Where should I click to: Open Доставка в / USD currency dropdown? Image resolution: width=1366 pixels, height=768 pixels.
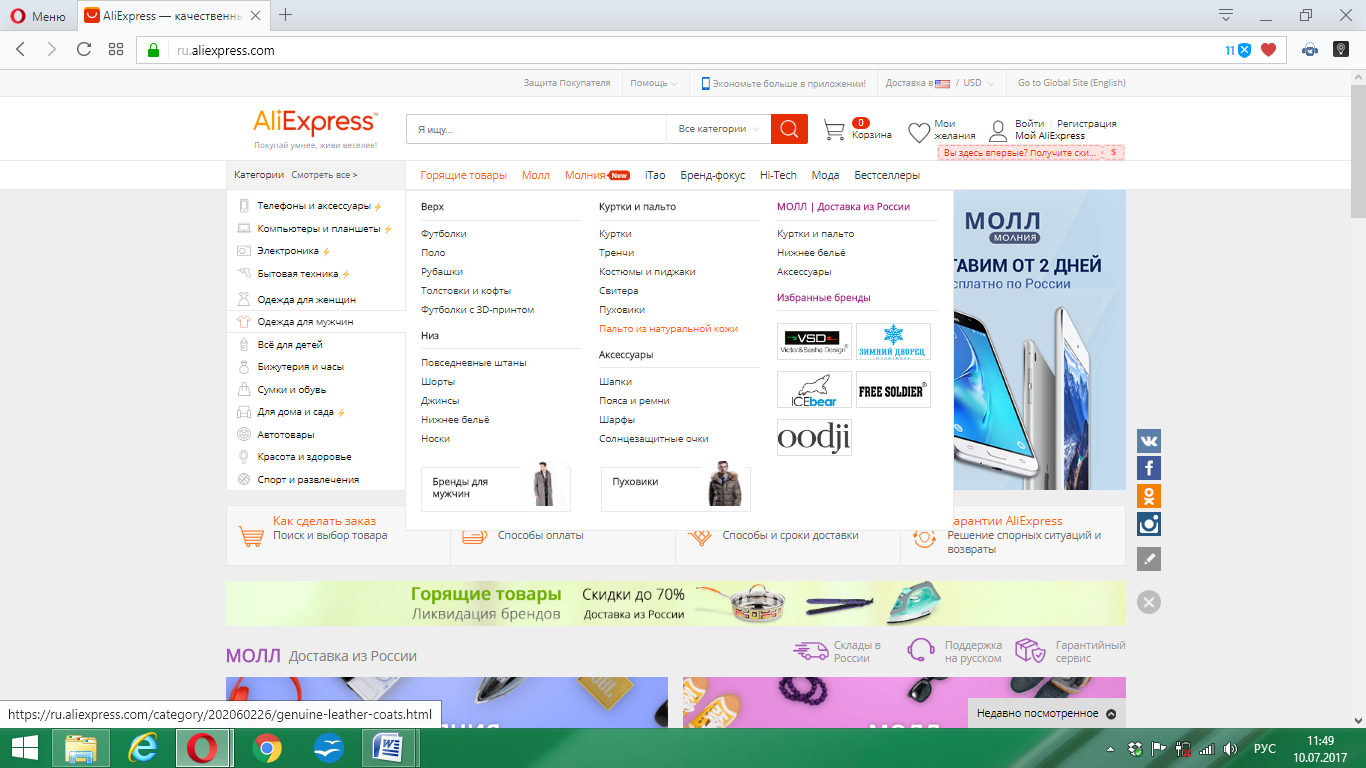coord(939,83)
